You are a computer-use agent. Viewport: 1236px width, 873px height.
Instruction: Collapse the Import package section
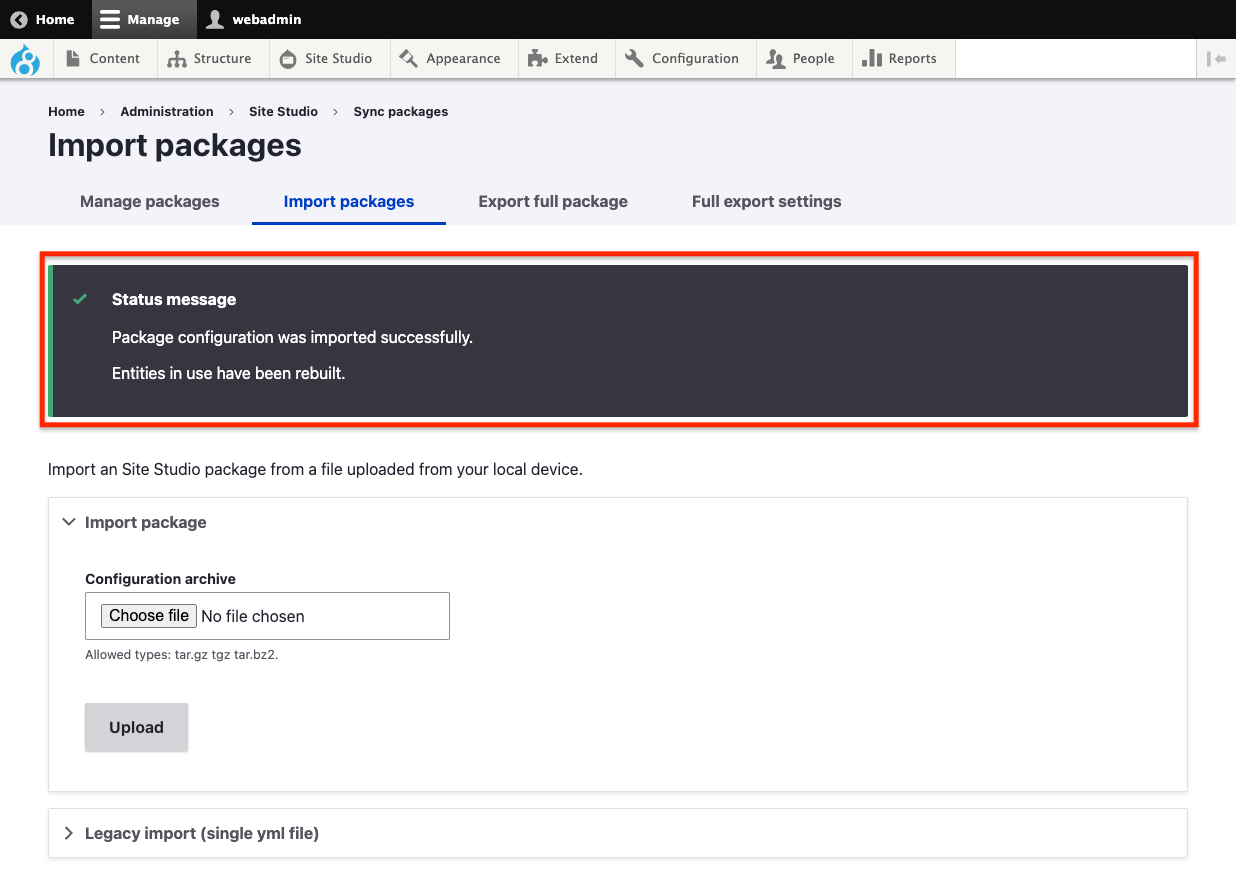click(x=145, y=522)
